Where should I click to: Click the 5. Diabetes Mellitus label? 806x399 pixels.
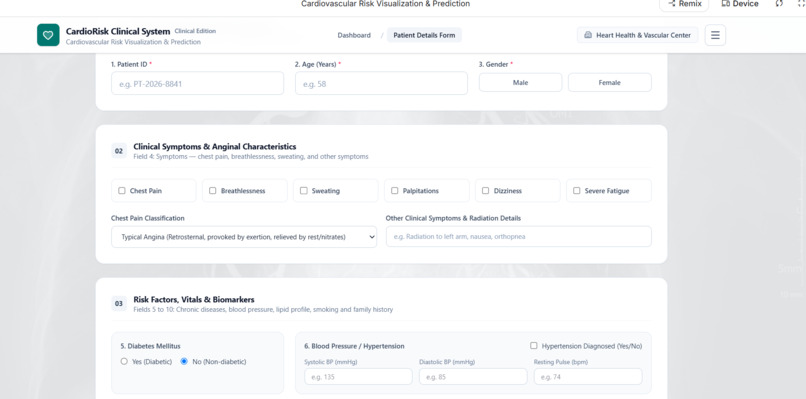coord(151,346)
